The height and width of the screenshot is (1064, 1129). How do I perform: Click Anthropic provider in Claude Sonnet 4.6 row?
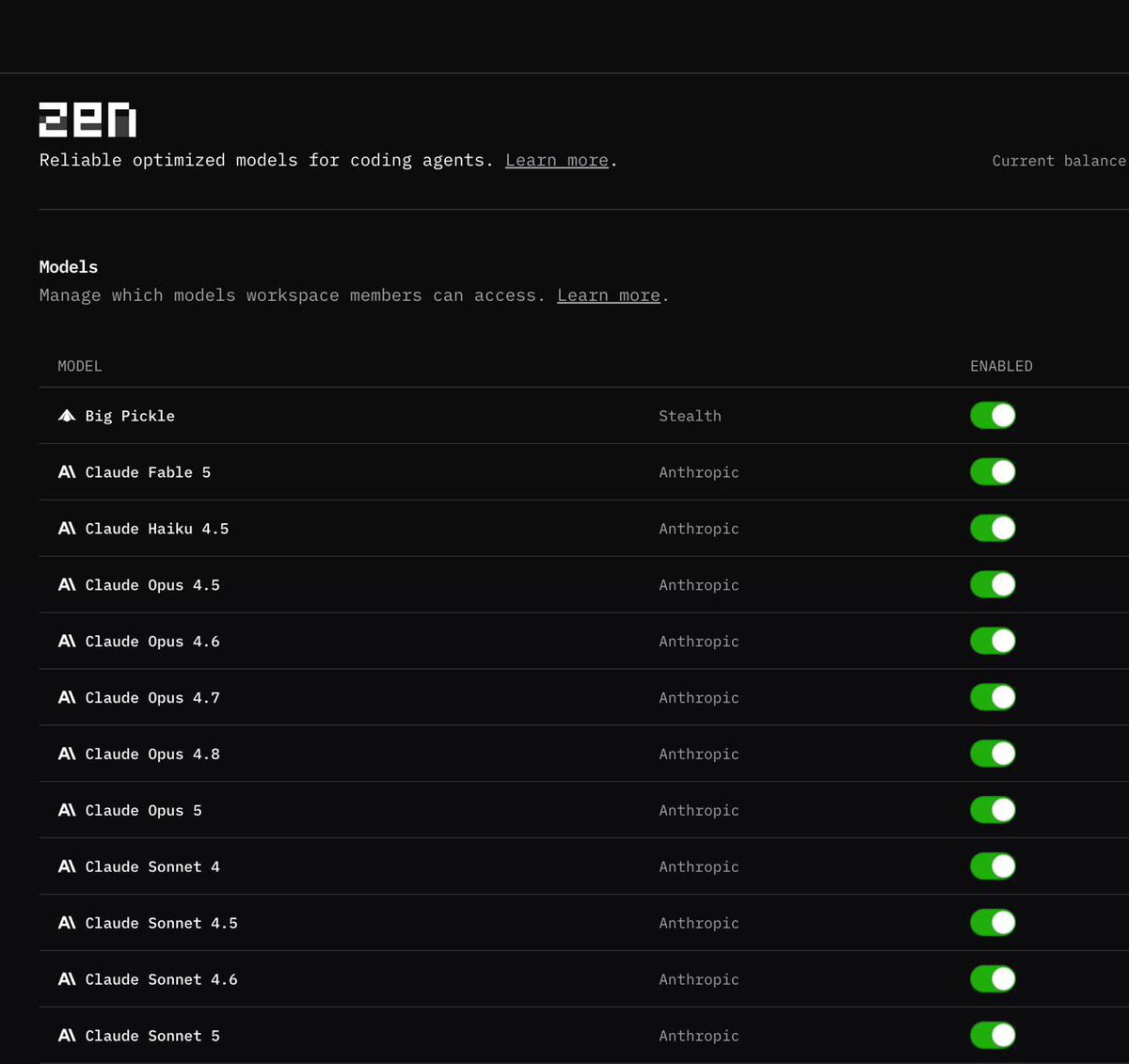(699, 979)
